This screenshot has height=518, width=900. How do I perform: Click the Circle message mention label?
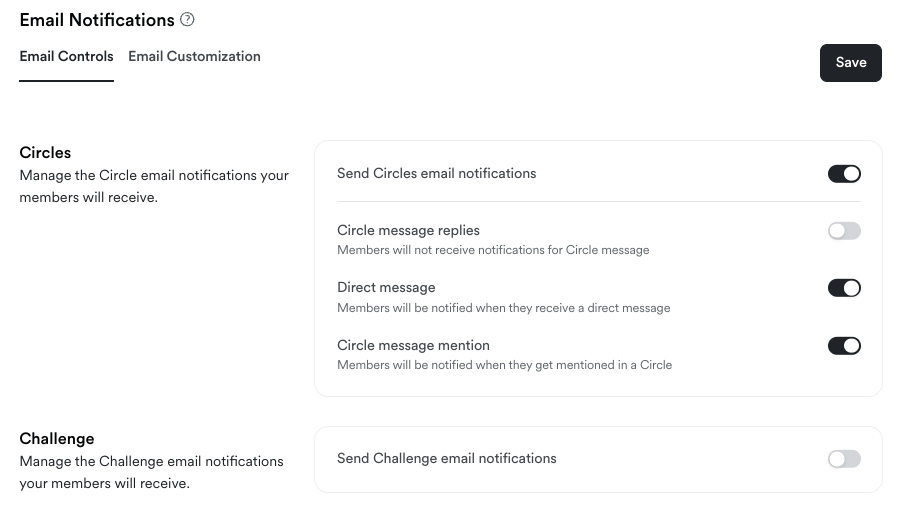413,346
